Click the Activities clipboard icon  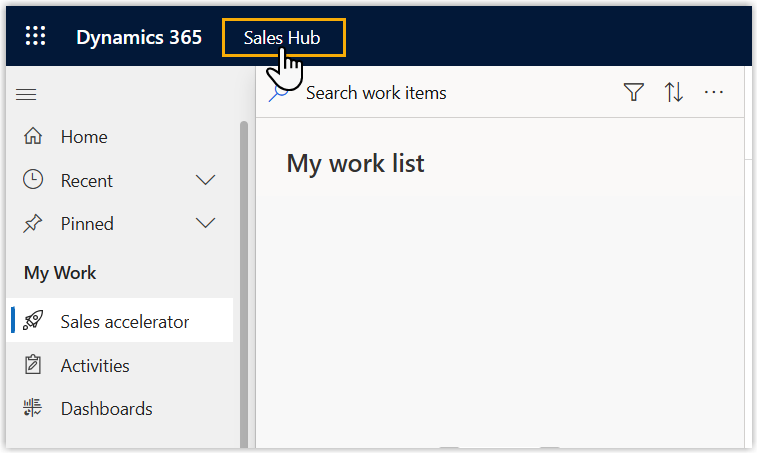(33, 365)
